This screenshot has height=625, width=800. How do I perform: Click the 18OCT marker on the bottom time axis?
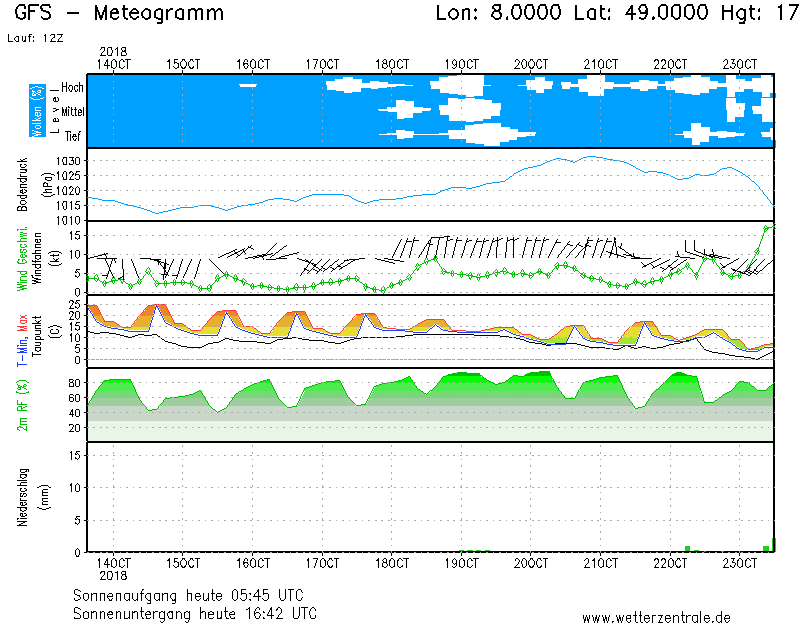[x=392, y=564]
